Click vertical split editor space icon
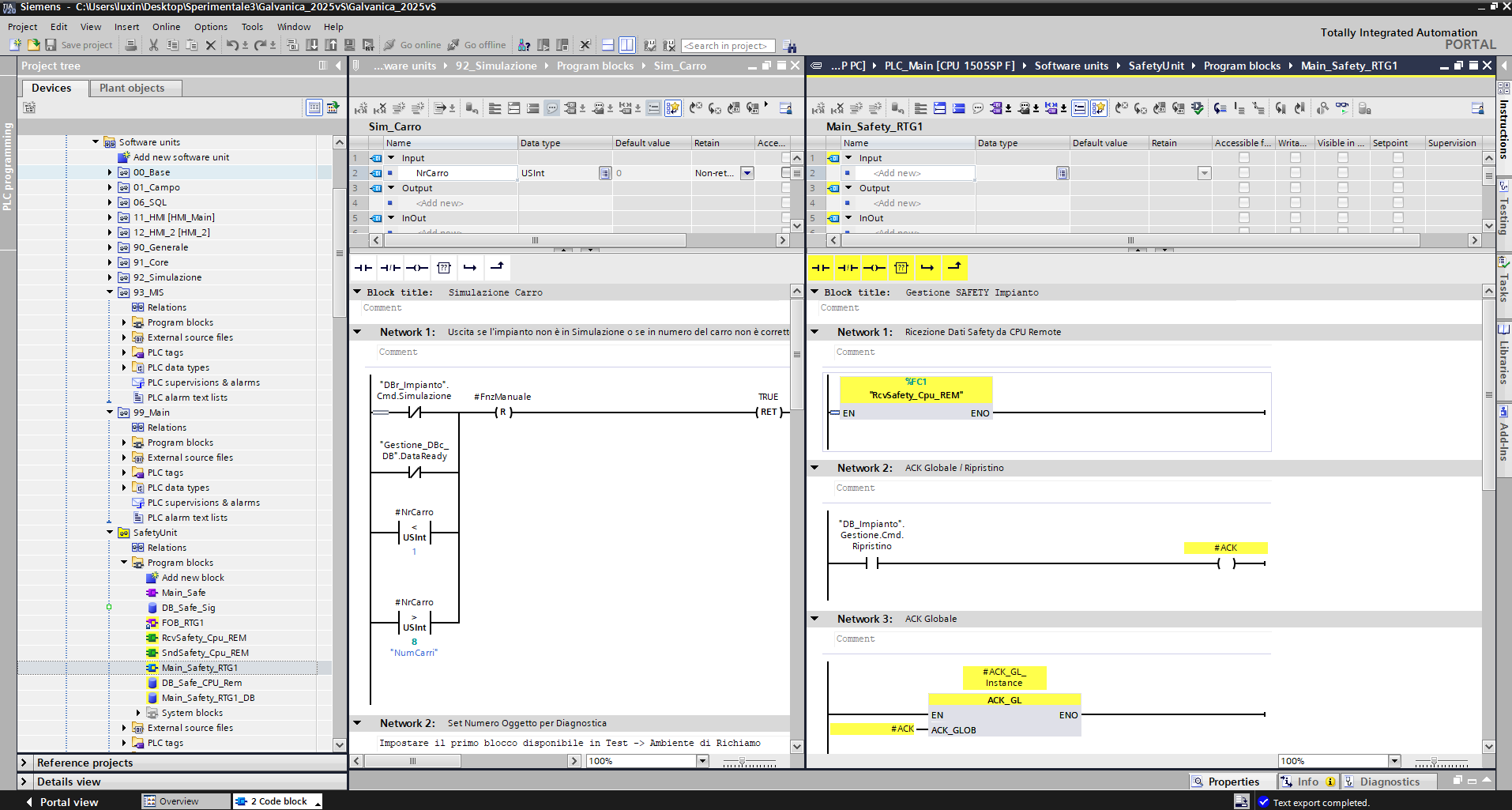This screenshot has width=1512, height=810. [626, 45]
